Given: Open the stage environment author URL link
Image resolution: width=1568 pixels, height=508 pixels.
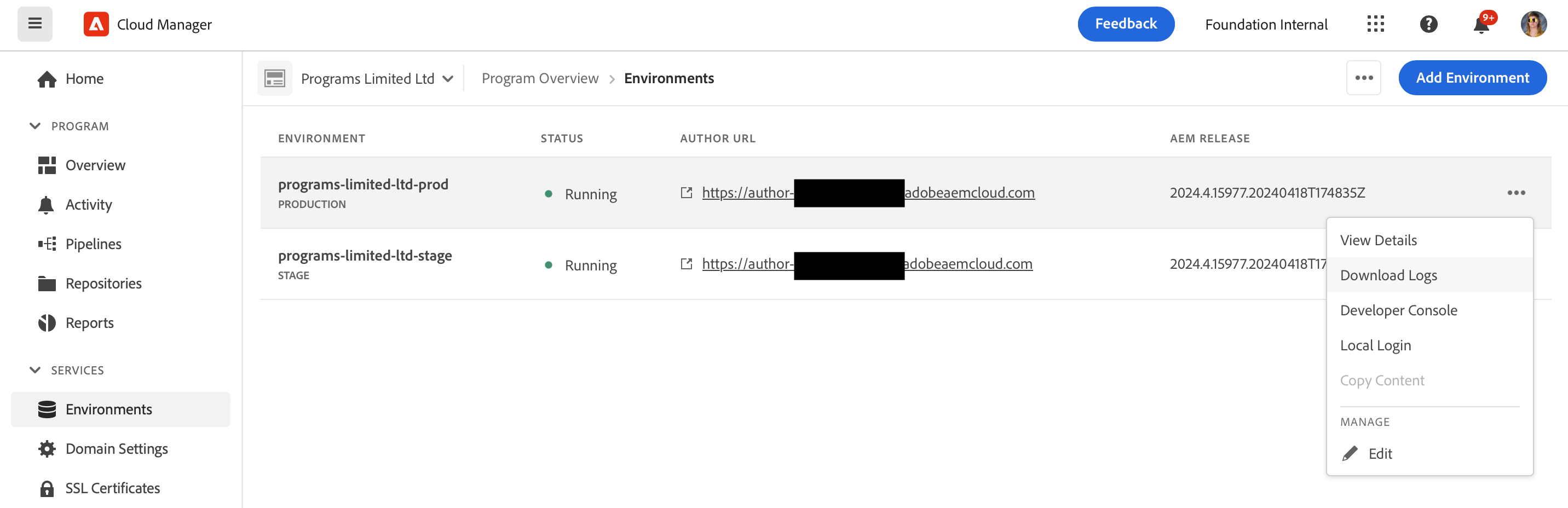Looking at the screenshot, I should pyautogui.click(x=867, y=264).
